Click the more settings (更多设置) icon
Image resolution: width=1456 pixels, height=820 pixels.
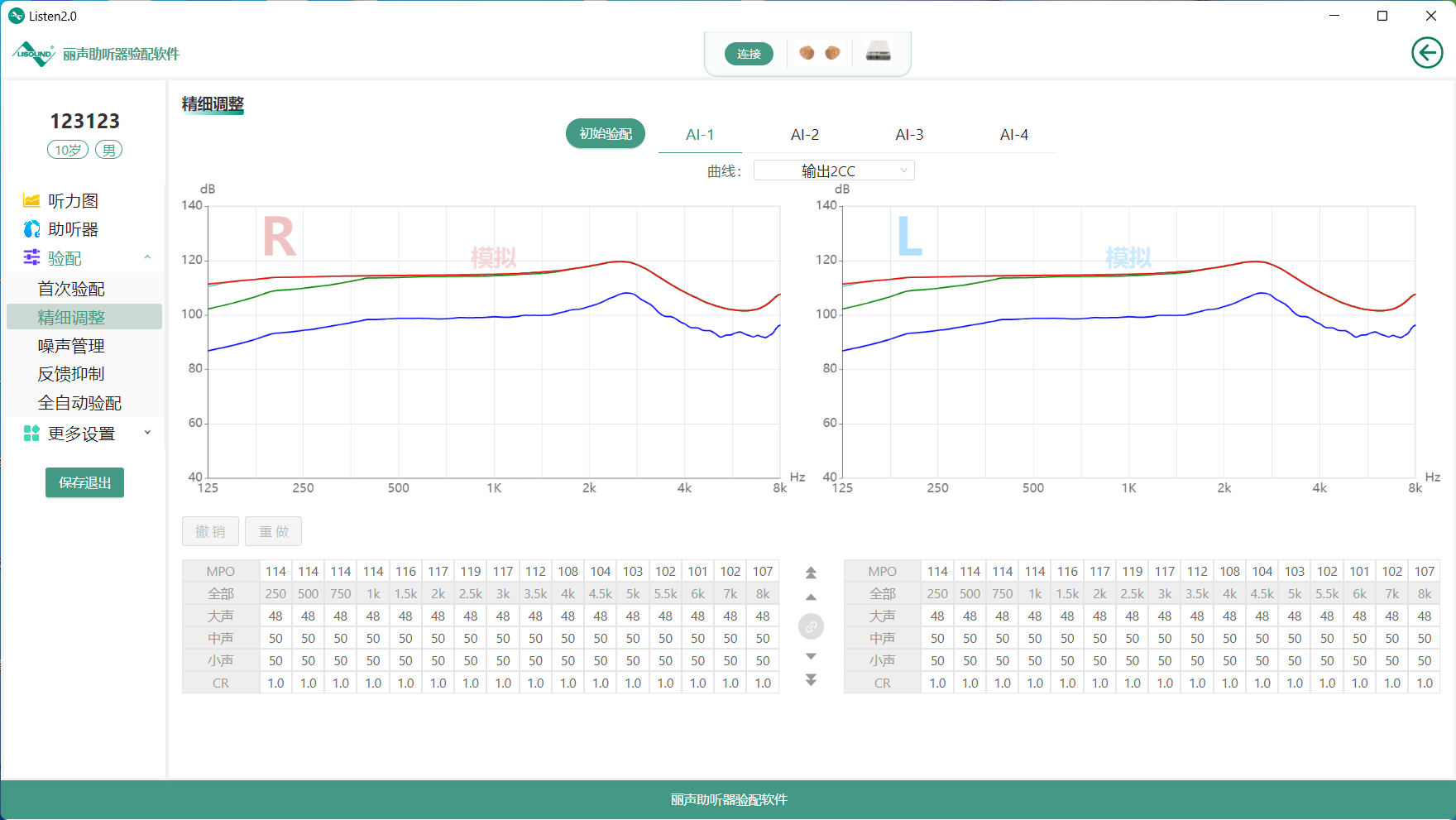tap(31, 434)
